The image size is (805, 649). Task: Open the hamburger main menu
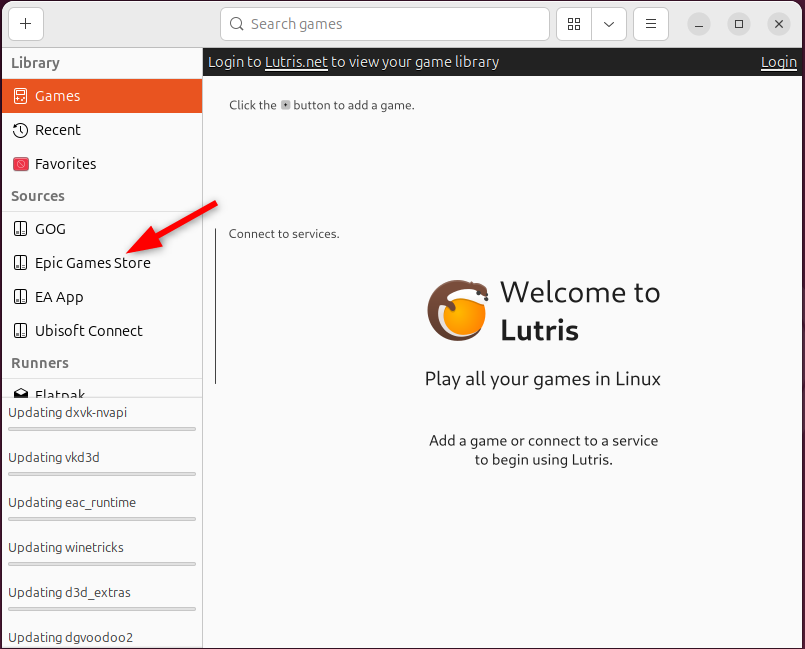click(x=650, y=24)
